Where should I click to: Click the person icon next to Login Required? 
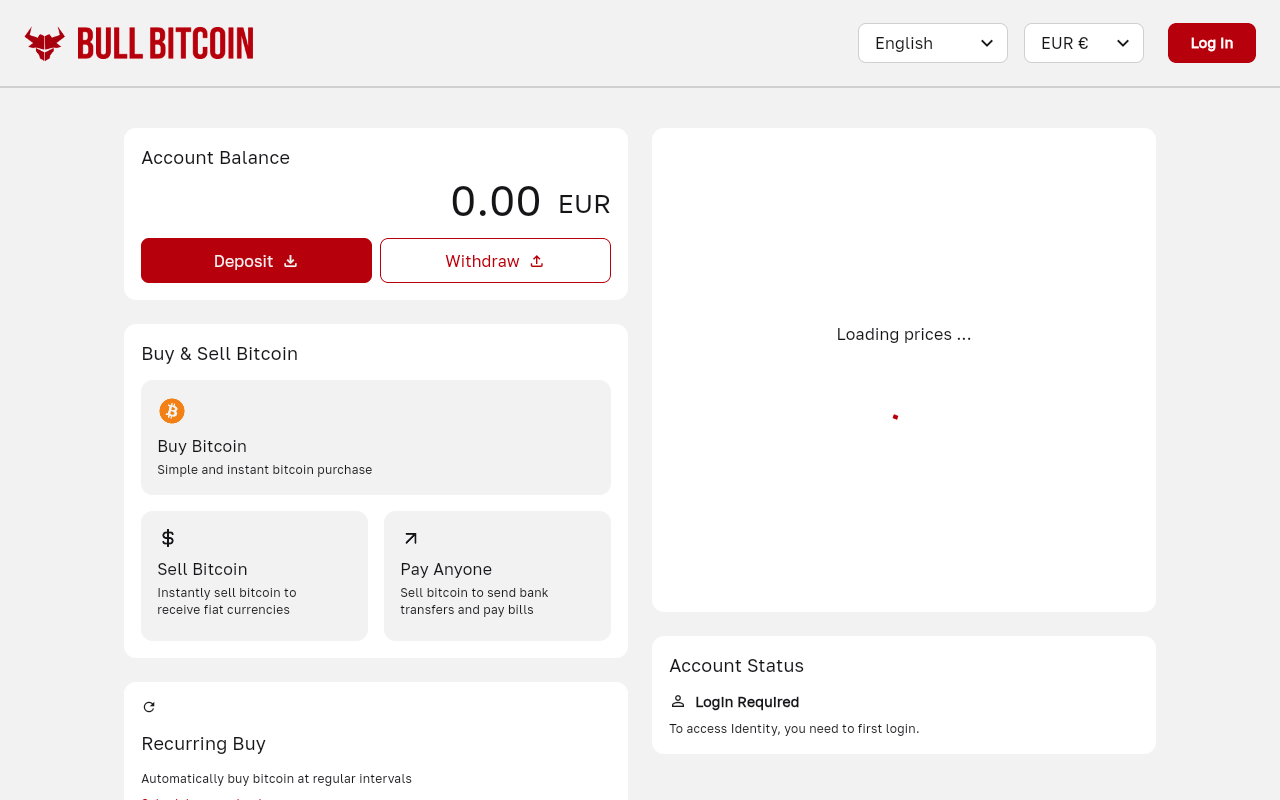click(678, 701)
